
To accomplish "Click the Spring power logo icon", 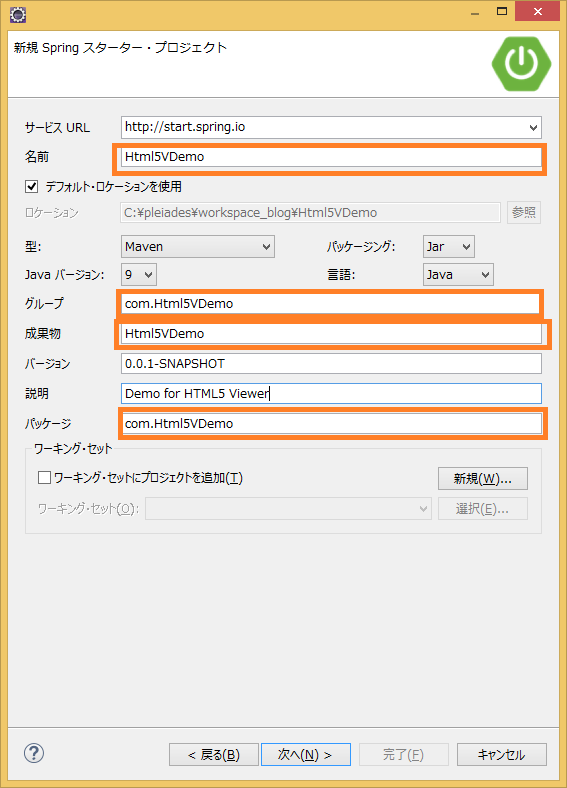I will [x=521, y=63].
